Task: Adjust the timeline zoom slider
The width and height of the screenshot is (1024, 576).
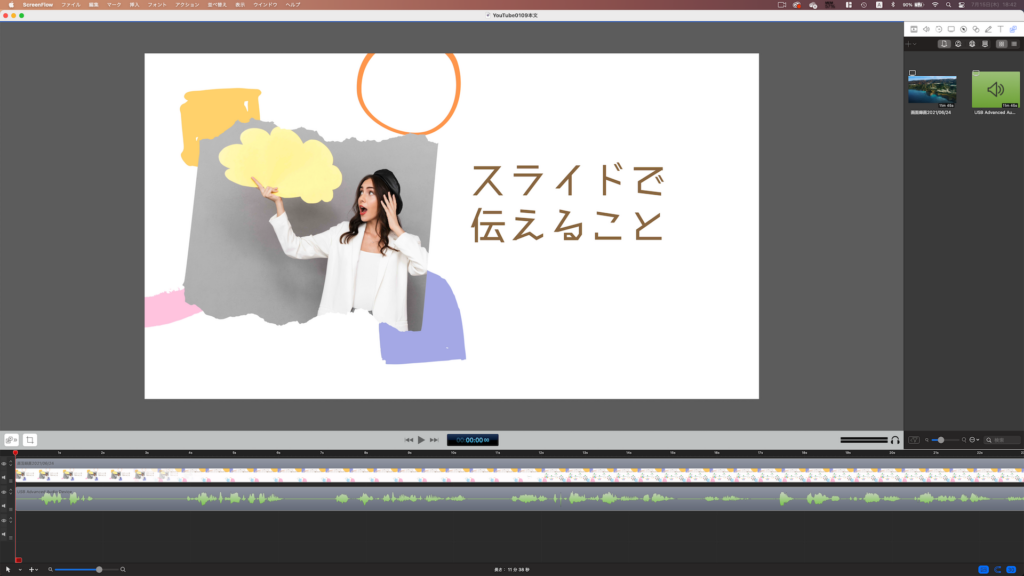Action: click(x=99, y=569)
